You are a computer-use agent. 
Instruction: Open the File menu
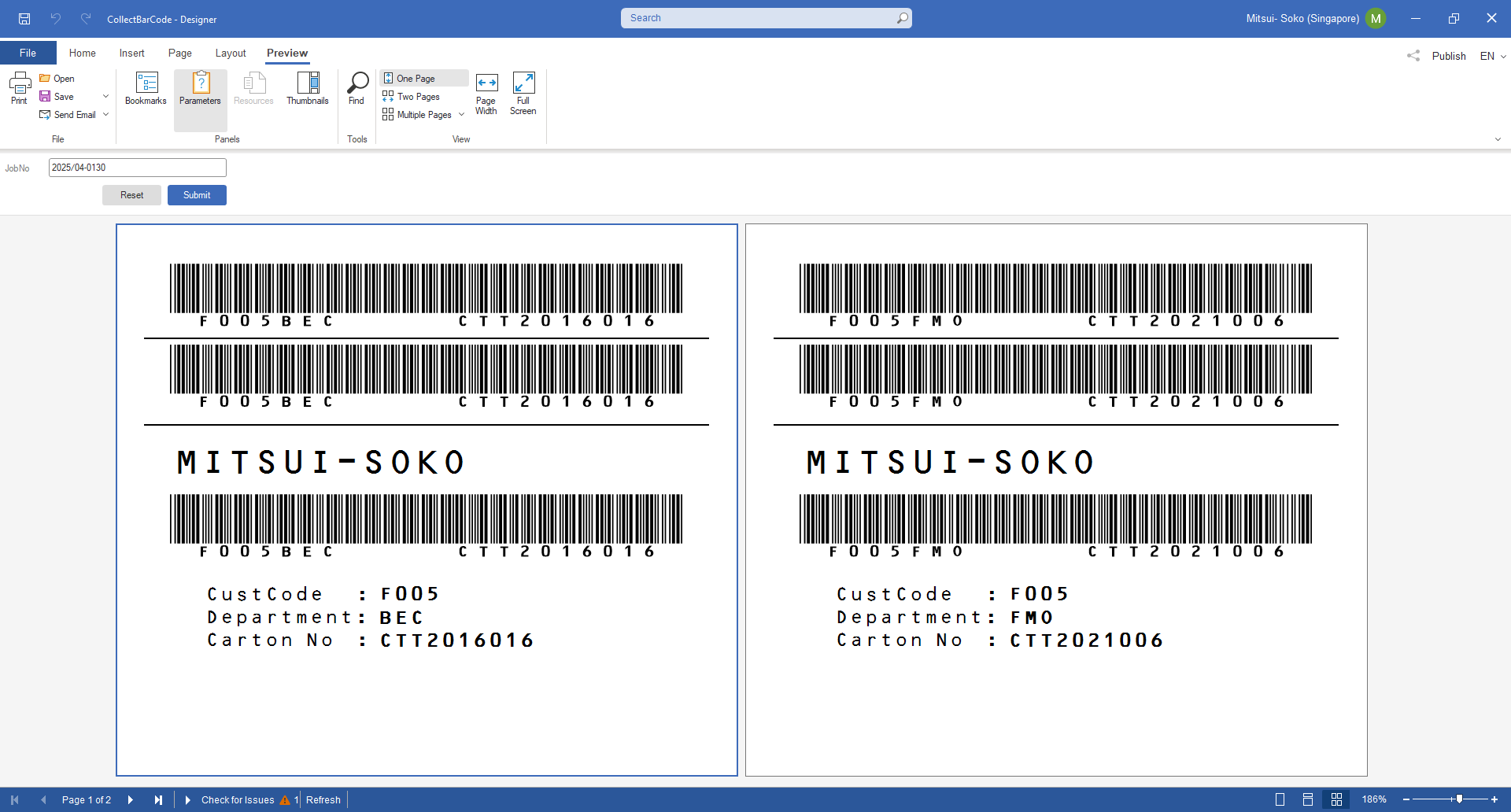click(28, 53)
